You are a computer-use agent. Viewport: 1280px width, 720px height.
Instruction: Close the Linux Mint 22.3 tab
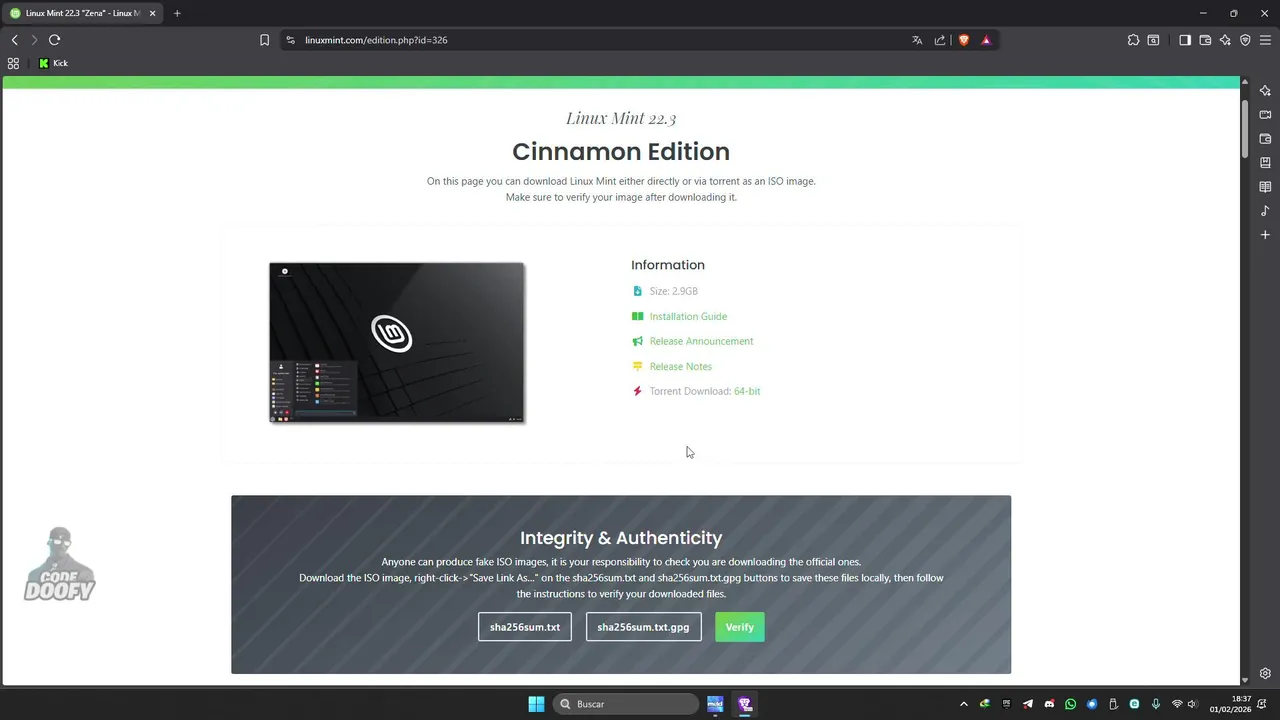[153, 13]
